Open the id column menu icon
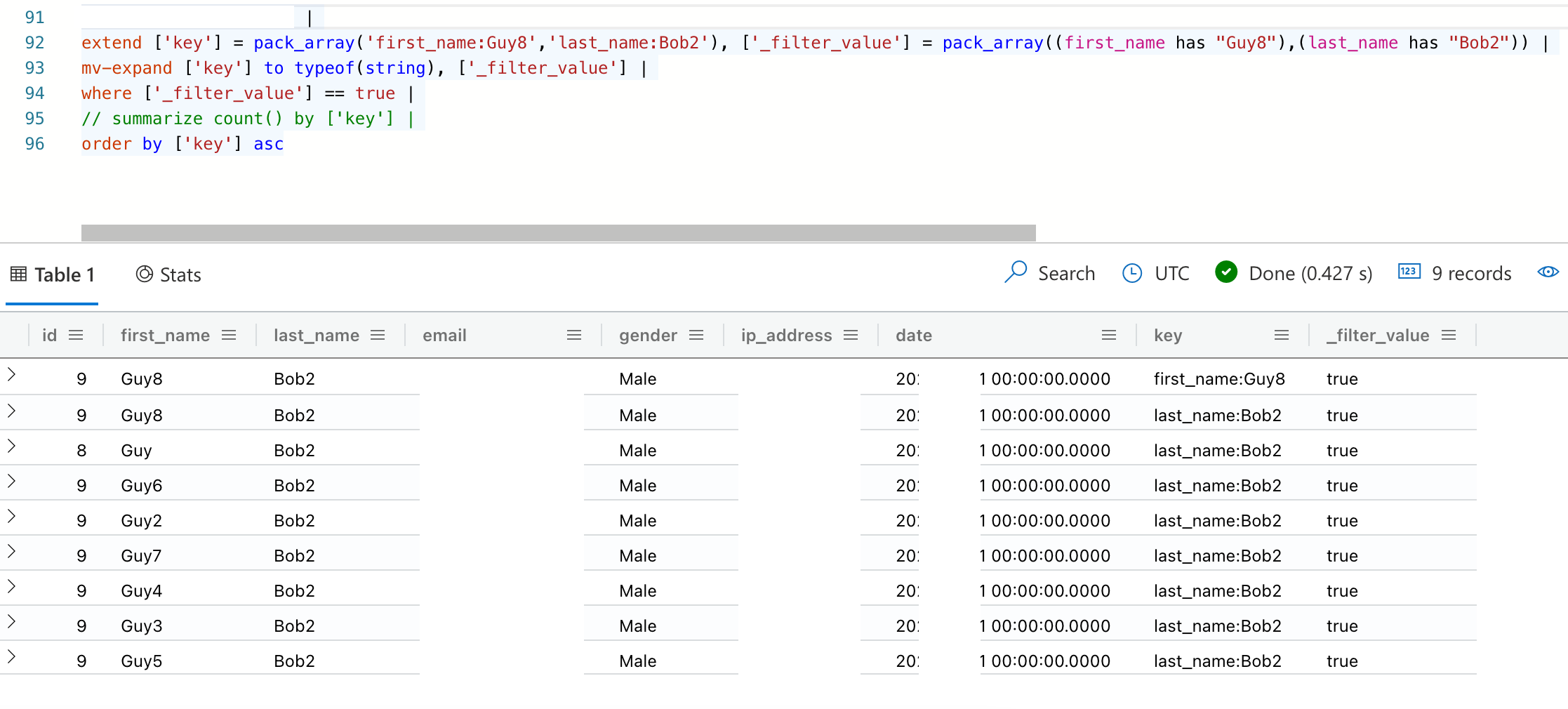1568x709 pixels. point(76,335)
